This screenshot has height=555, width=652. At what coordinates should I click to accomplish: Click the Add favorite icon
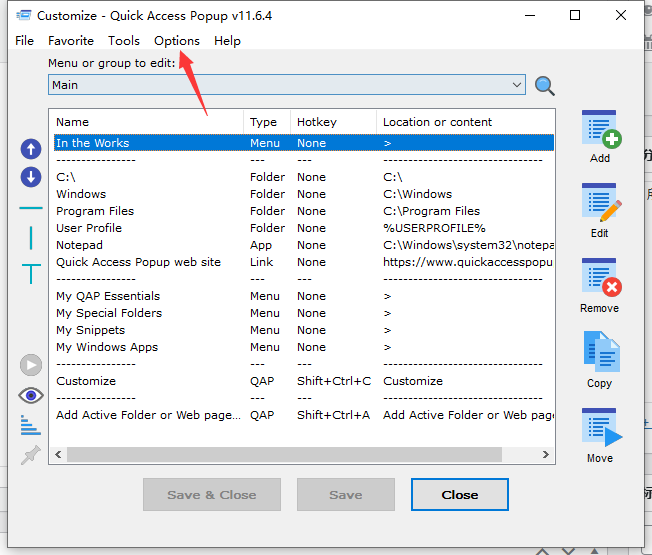601,129
